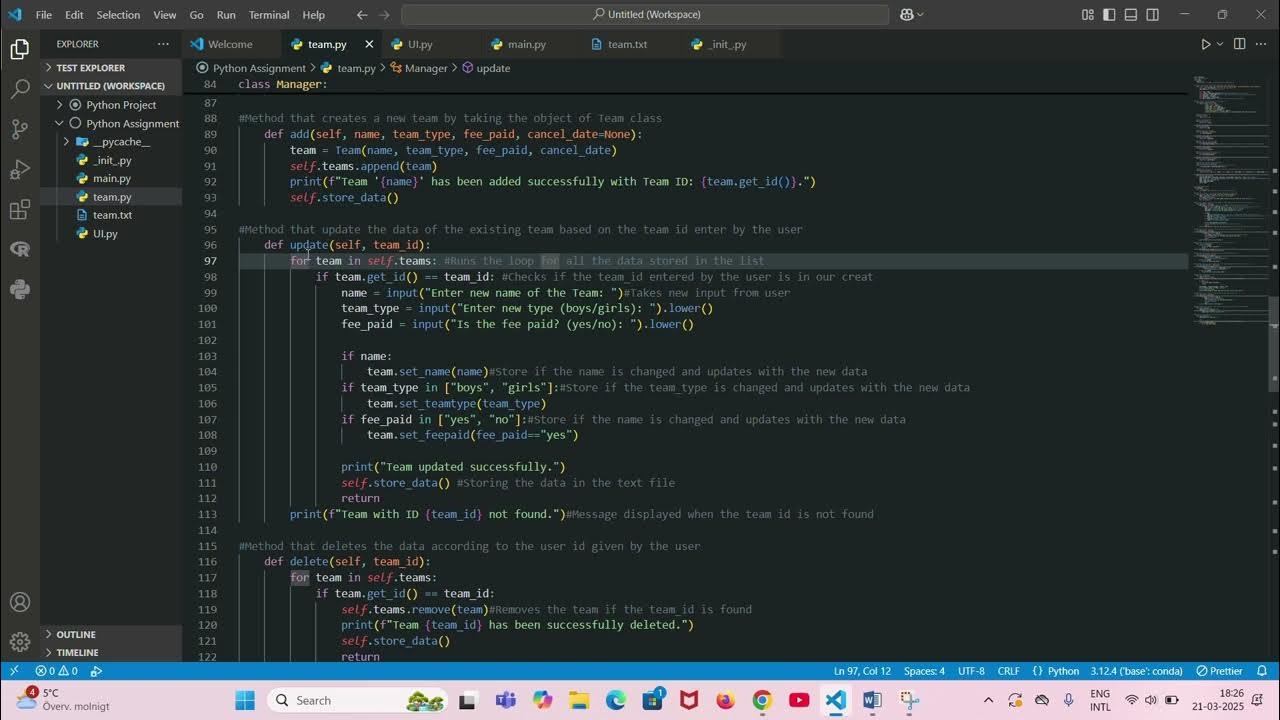Open Firefox from taskbar

(725, 700)
